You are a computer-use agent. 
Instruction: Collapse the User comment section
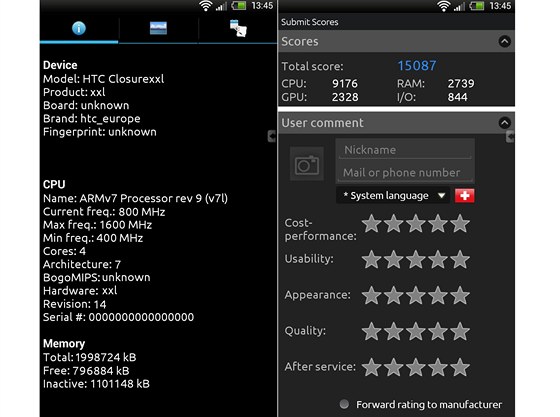coord(504,123)
